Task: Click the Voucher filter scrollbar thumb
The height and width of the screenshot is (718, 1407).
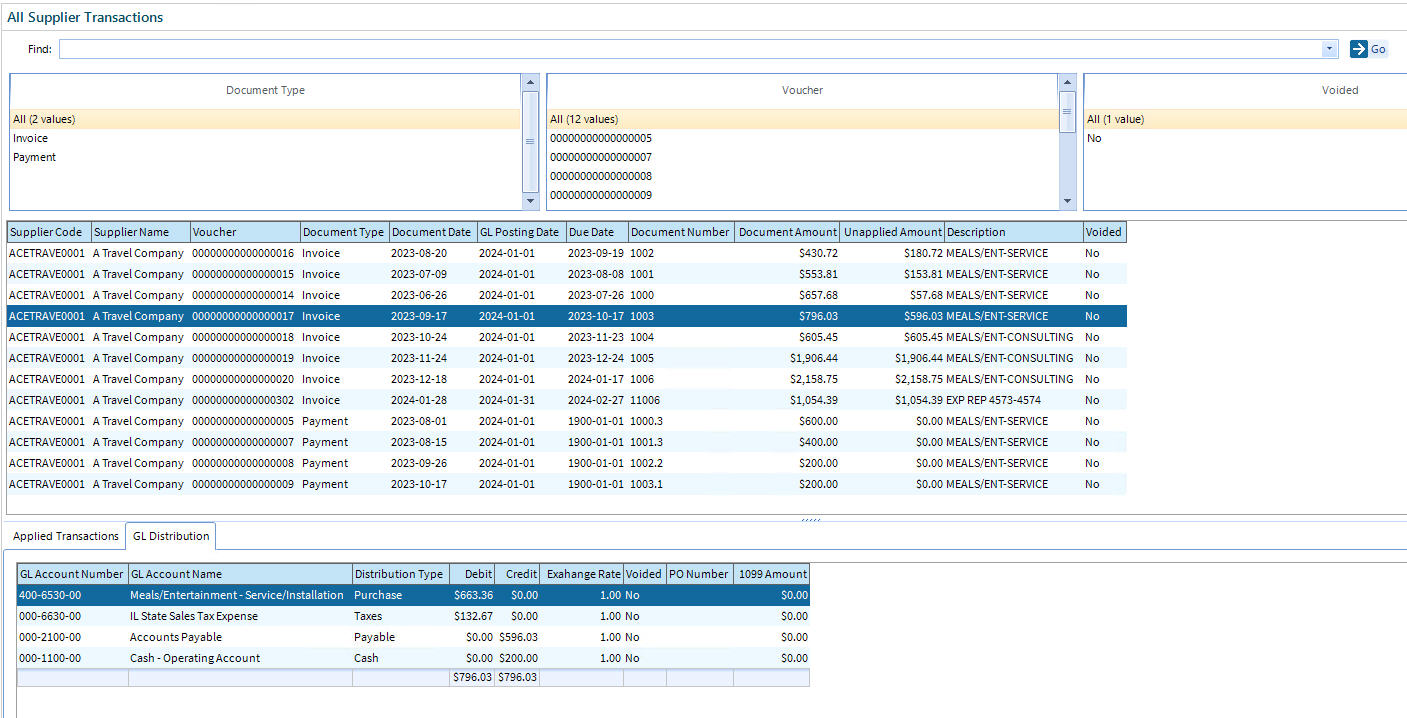Action: pyautogui.click(x=1067, y=112)
